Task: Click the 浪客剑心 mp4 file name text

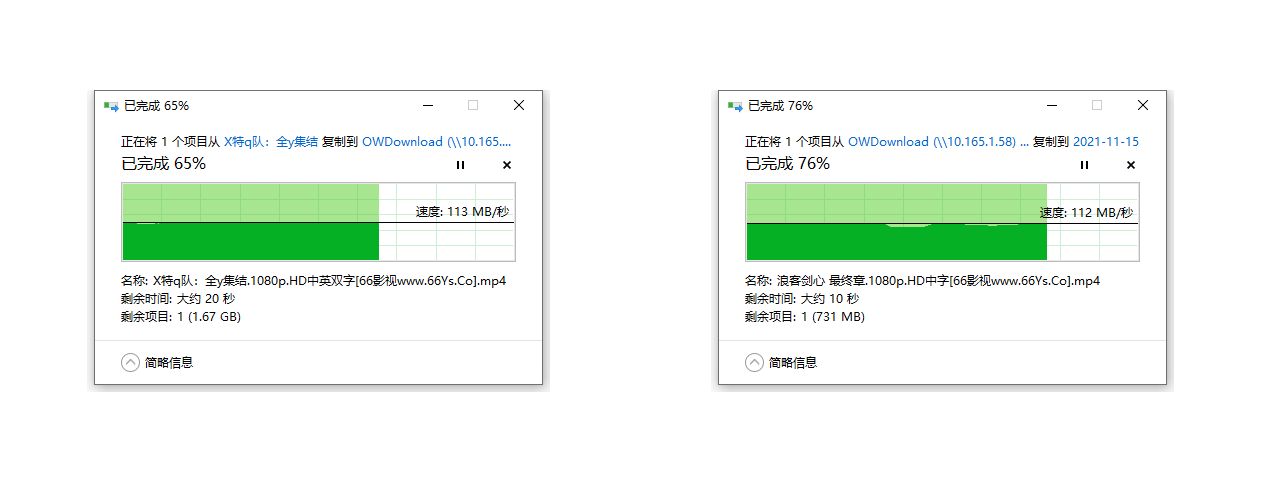Action: tap(939, 281)
